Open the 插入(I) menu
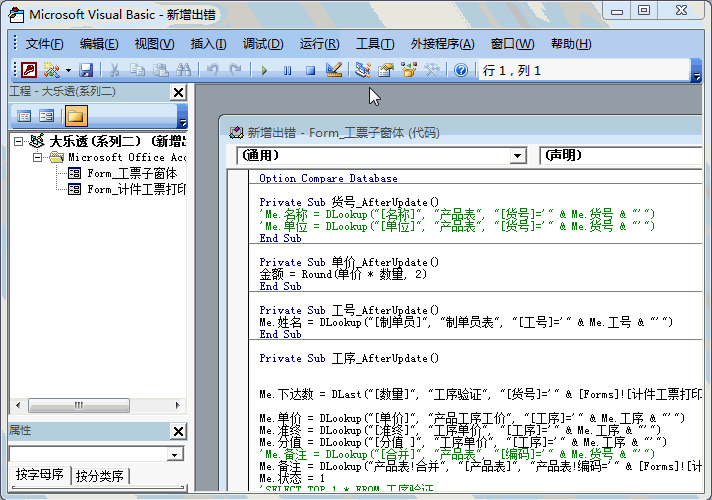Viewport: 712px width, 500px height. (208, 44)
